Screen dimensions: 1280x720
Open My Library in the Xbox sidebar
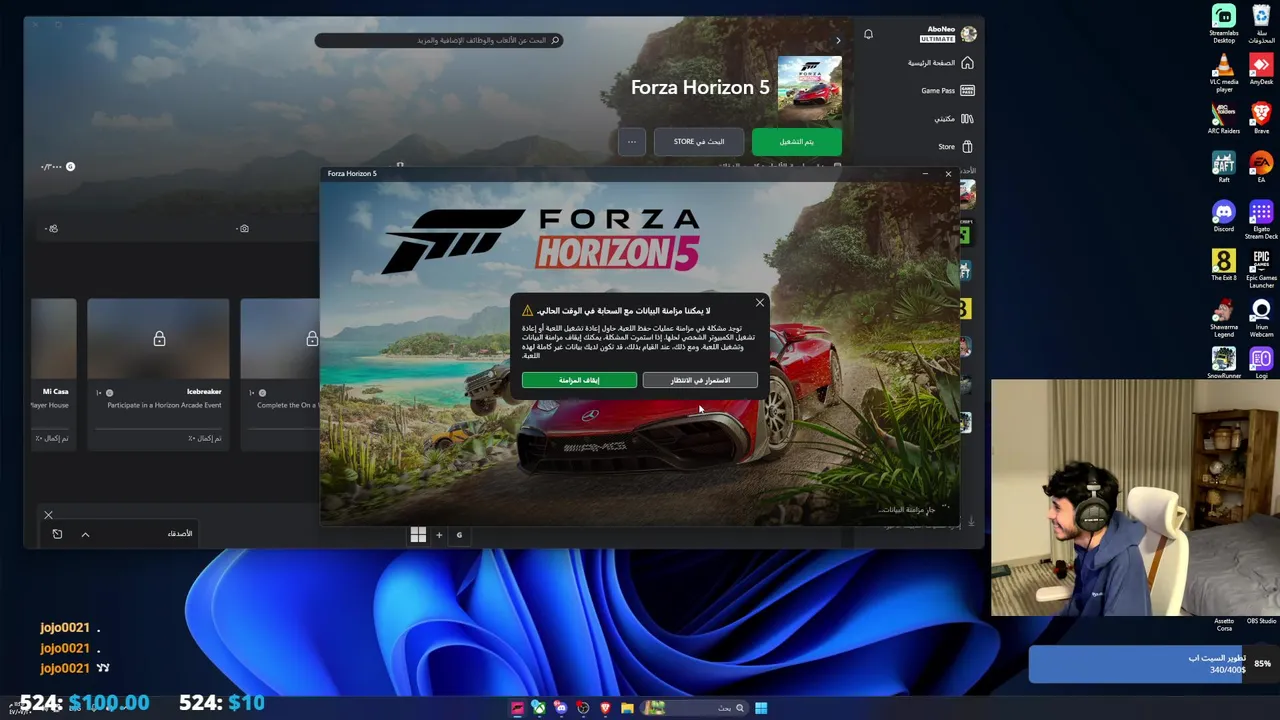pos(953,119)
